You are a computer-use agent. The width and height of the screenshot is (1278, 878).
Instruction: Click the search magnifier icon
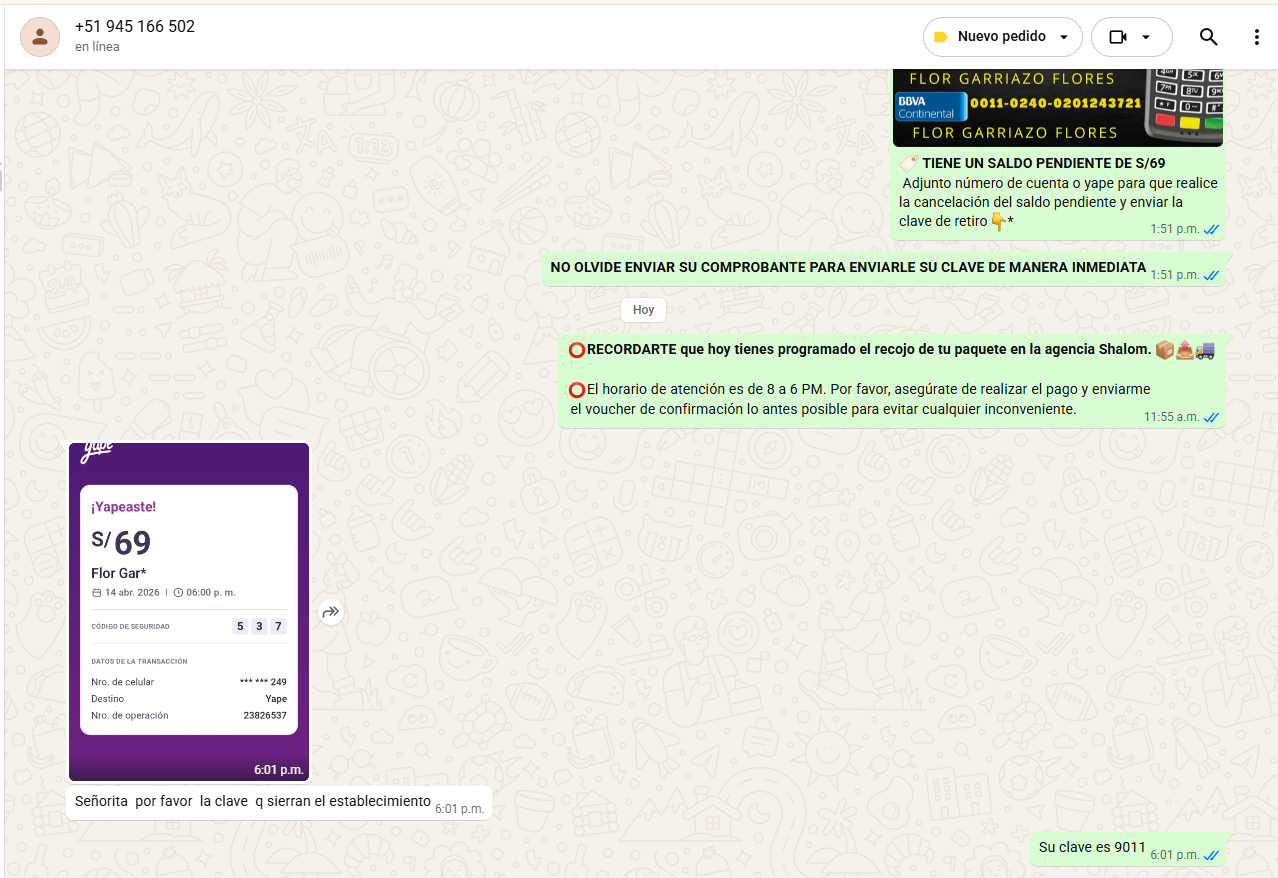point(1208,37)
